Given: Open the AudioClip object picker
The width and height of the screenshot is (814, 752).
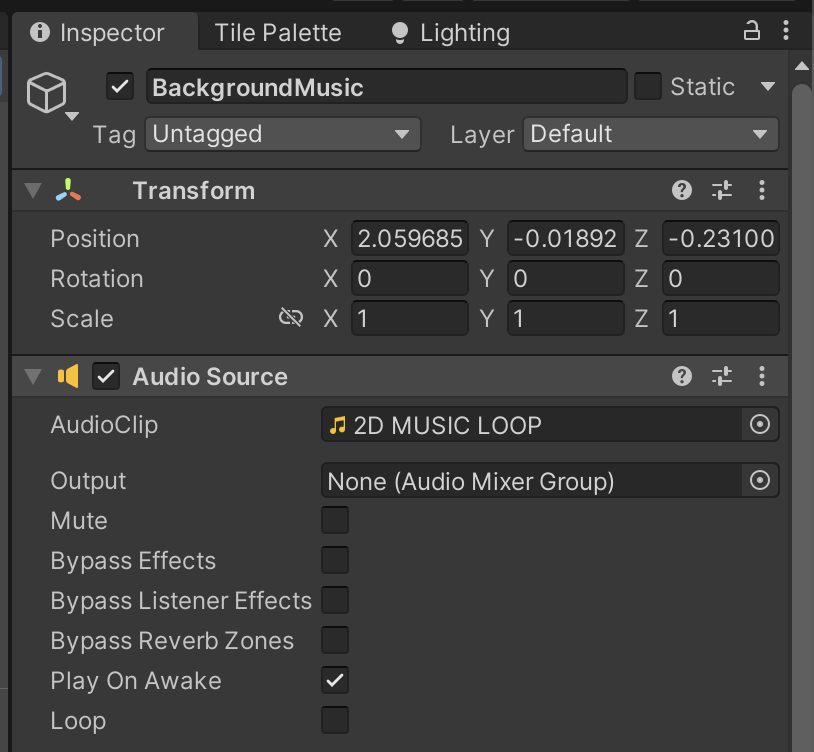Looking at the screenshot, I should [760, 425].
